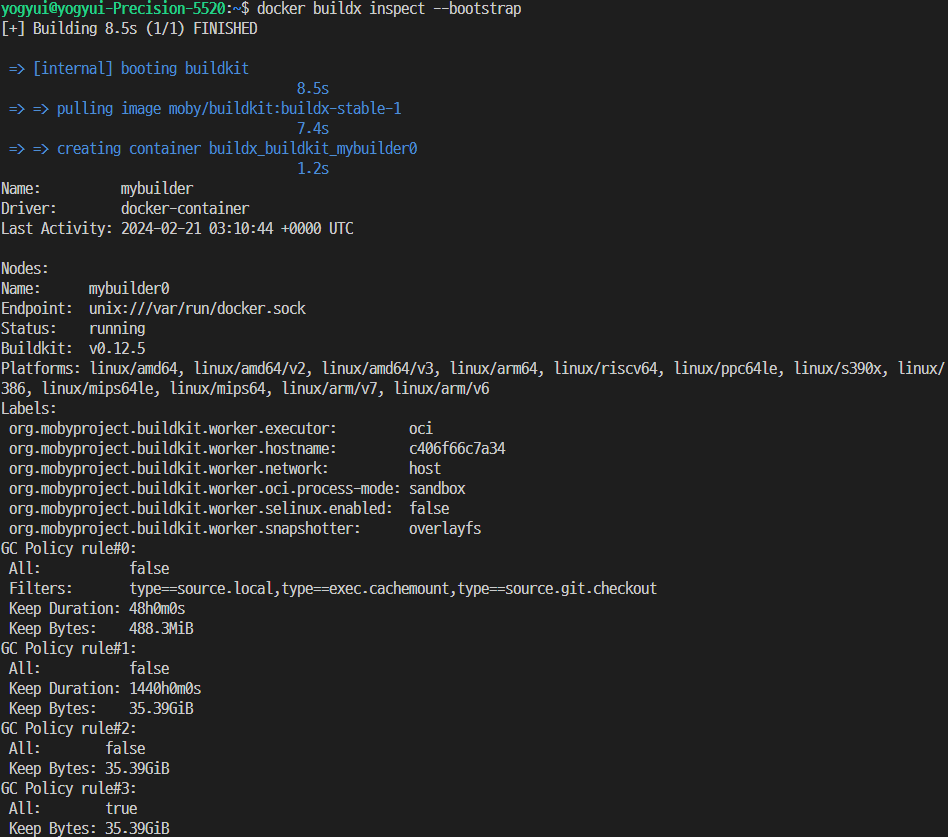This screenshot has width=948, height=837.
Task: Click the Keep Bytes value '488.3MiB'
Action: tap(161, 628)
